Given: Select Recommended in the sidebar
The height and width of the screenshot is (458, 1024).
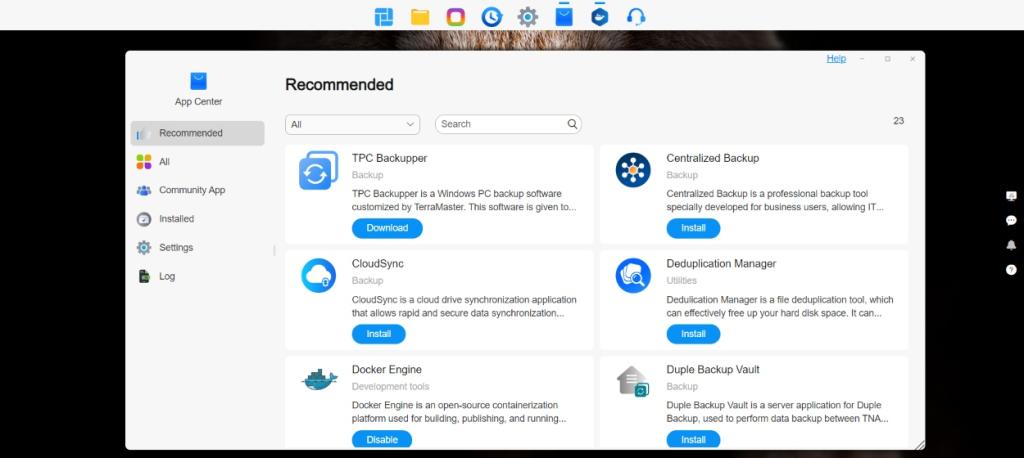Looking at the screenshot, I should coord(197,133).
